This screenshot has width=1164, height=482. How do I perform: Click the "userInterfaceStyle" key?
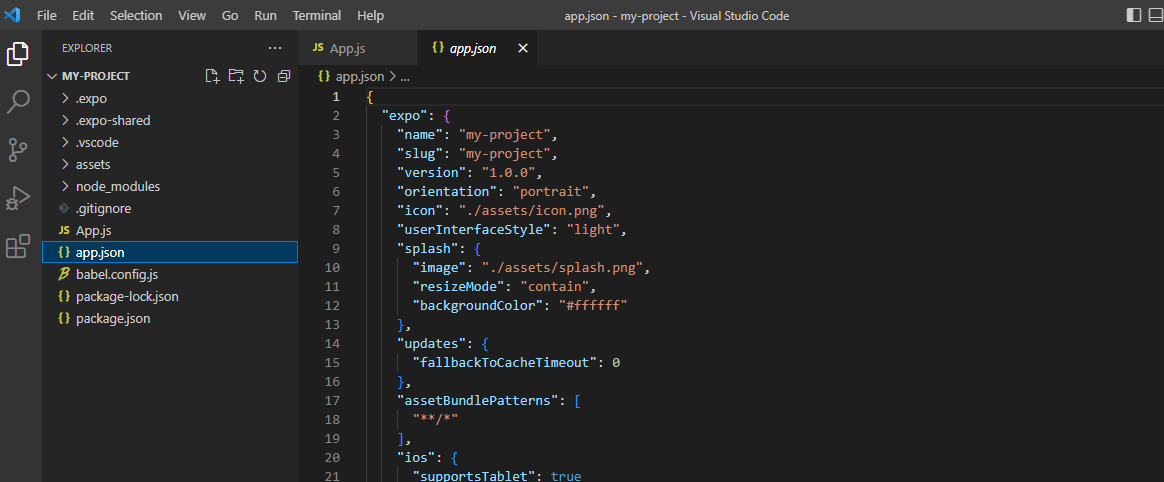pos(474,229)
